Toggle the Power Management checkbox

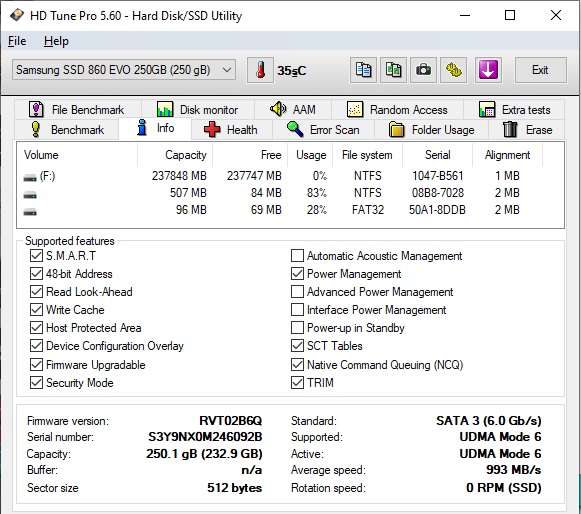tap(297, 274)
